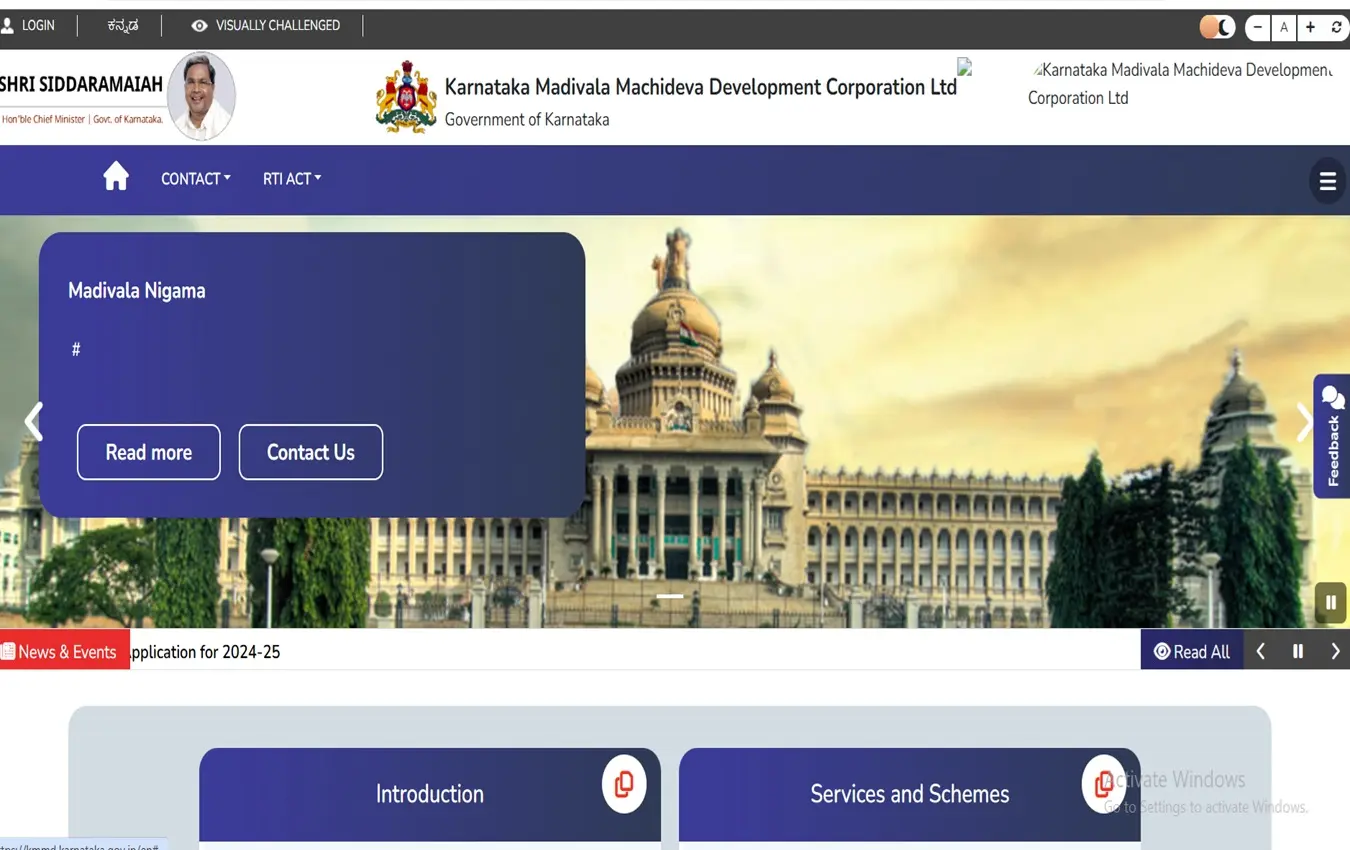
Task: Click the Read more button
Action: (x=149, y=452)
